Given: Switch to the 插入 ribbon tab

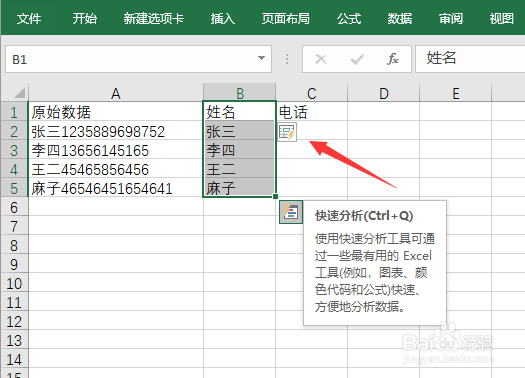Looking at the screenshot, I should [x=223, y=18].
